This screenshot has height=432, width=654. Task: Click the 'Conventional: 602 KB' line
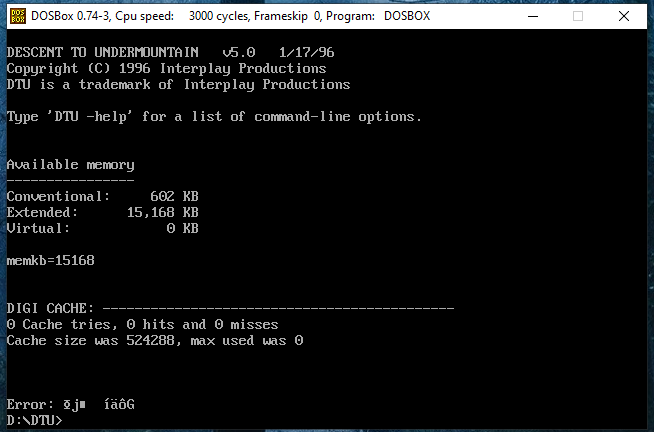(103, 196)
